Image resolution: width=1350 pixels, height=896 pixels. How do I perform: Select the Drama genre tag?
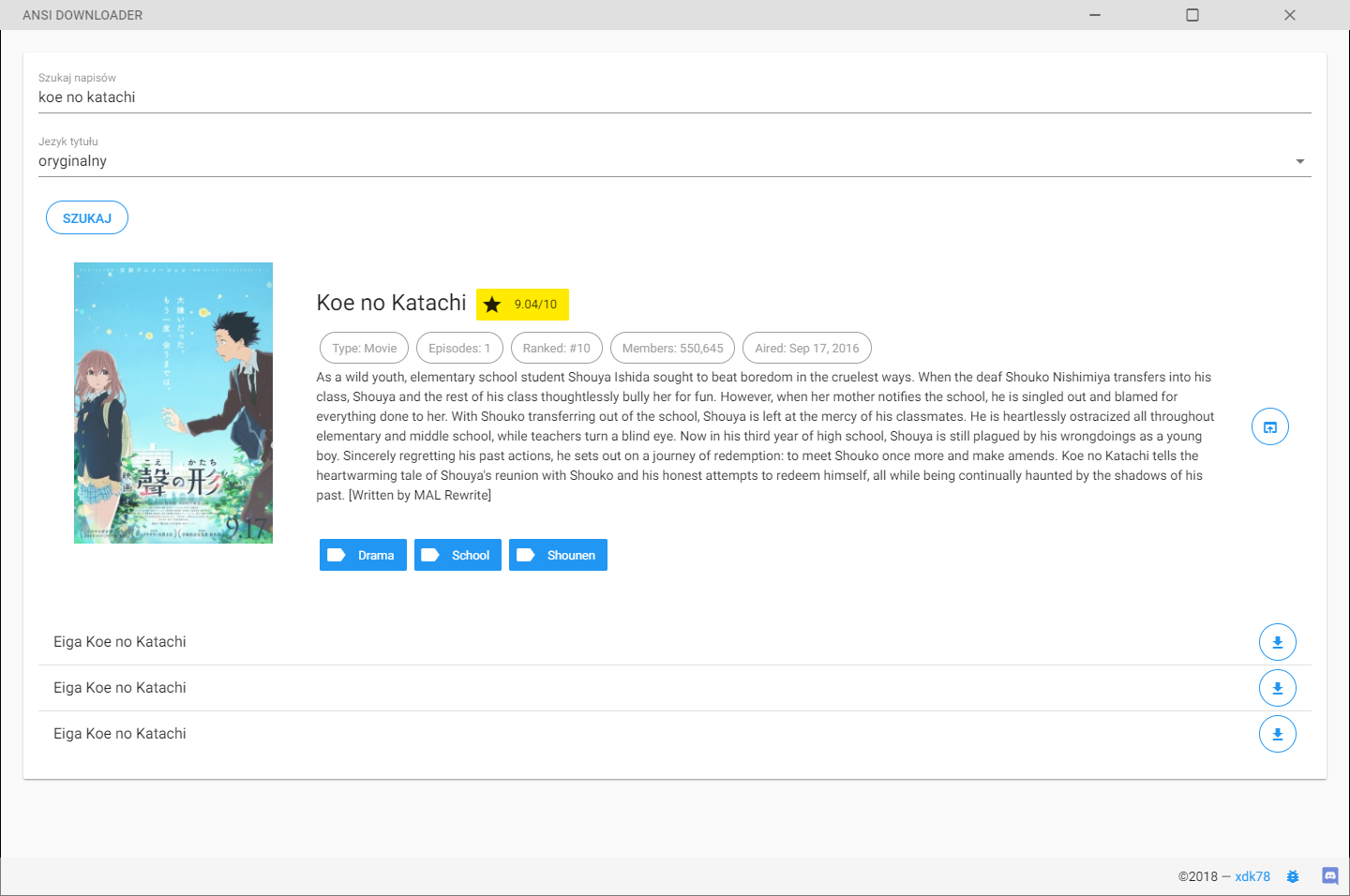pos(363,555)
